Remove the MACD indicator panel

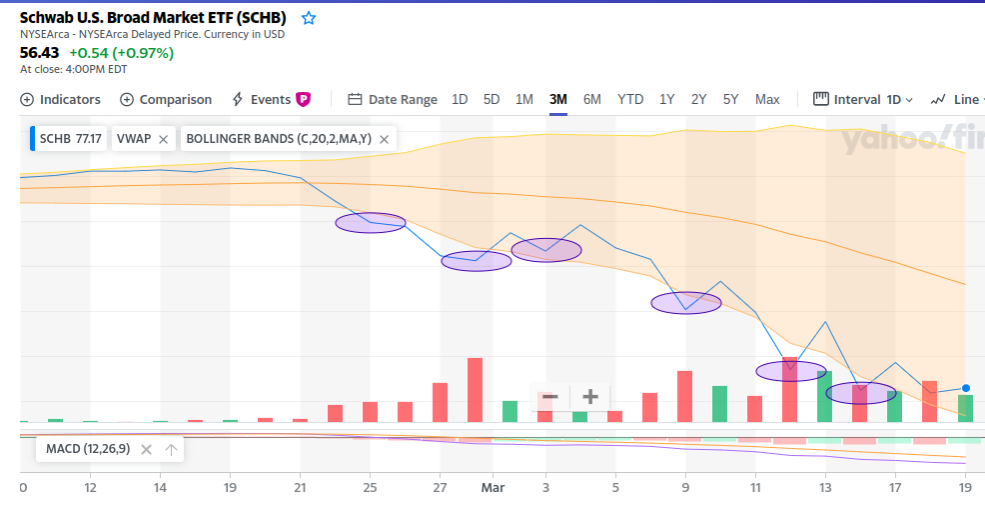coord(146,449)
